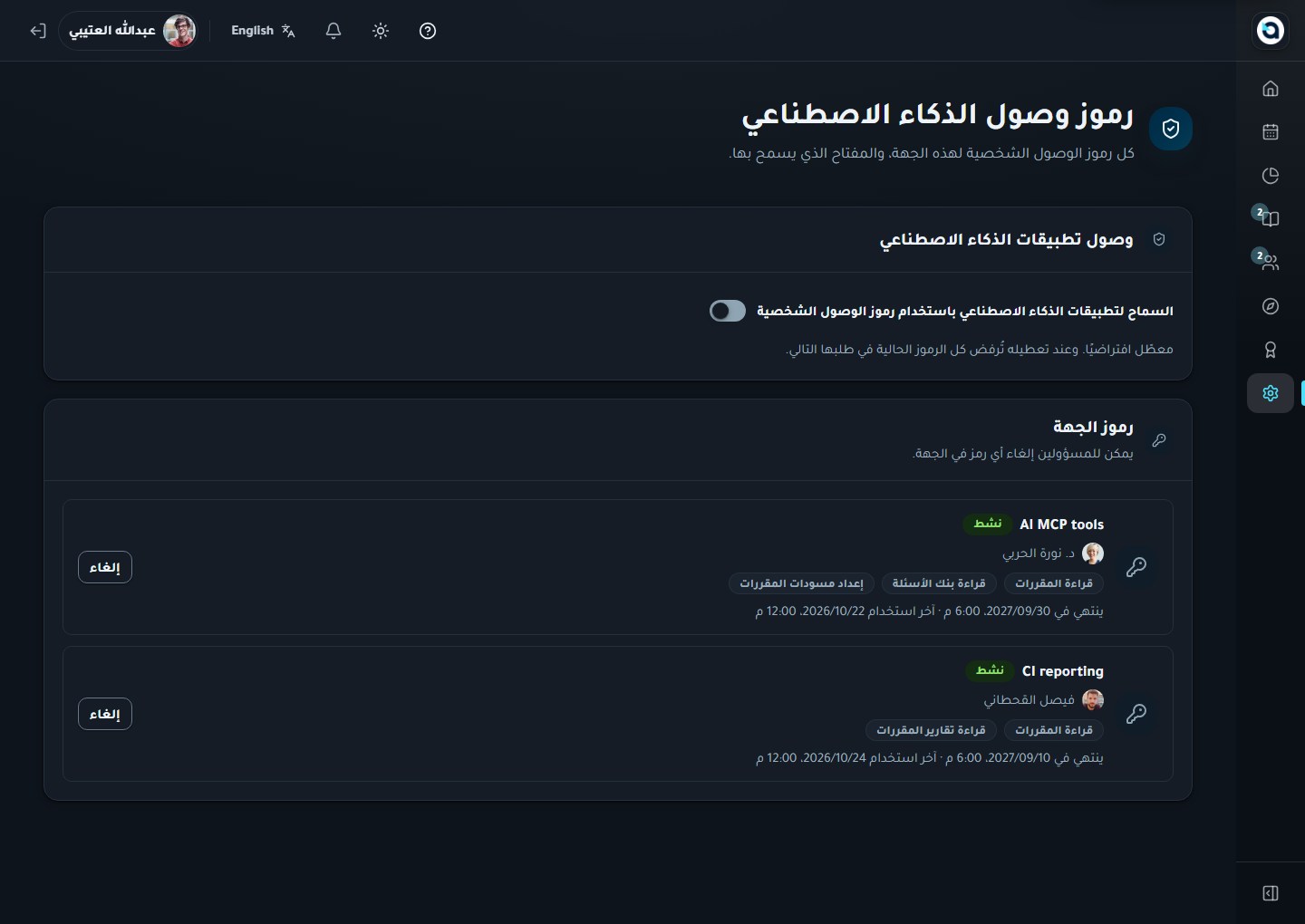Screen dimensions: 1305x924
Task: Click the CI reporting token name
Action: point(1063,671)
